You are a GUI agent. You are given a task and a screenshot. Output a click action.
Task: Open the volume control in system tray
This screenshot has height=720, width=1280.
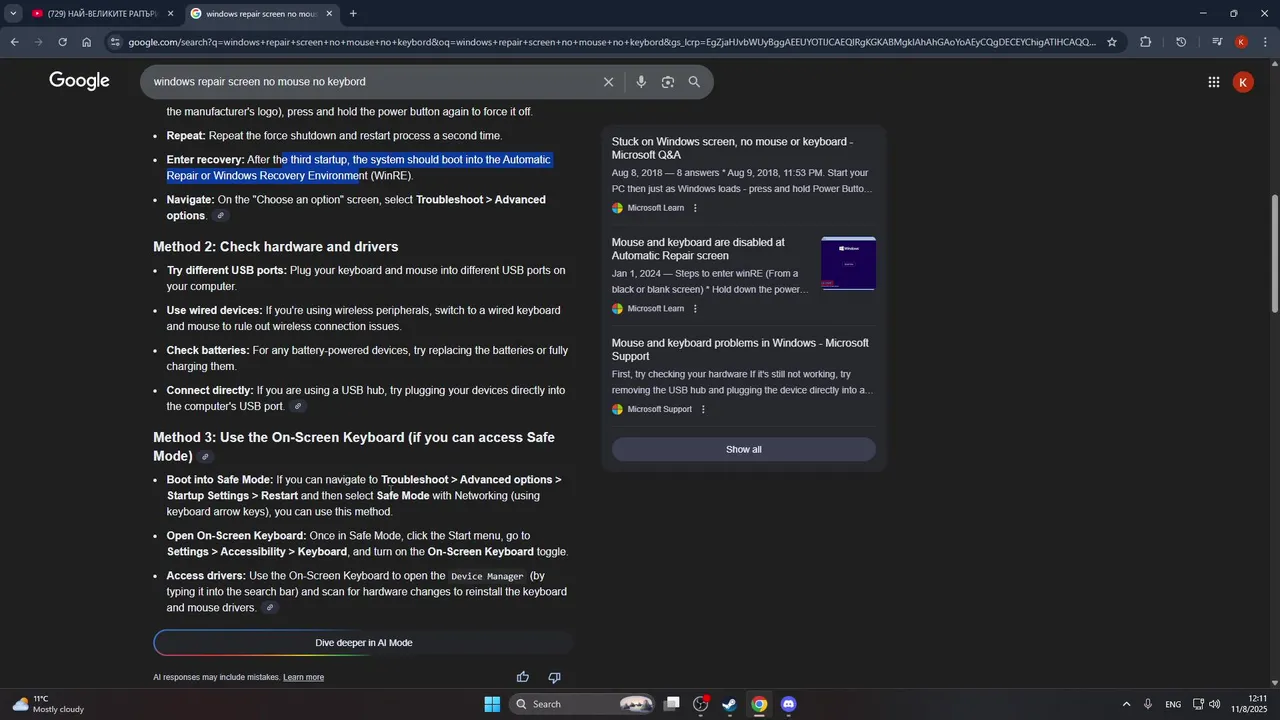click(1215, 704)
